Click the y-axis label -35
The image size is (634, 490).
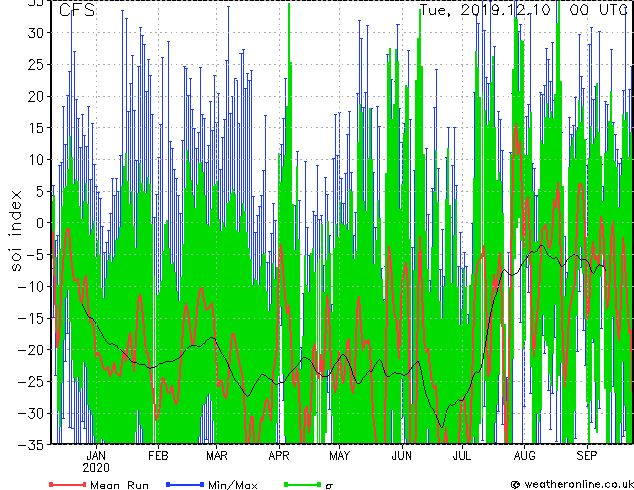(31, 444)
